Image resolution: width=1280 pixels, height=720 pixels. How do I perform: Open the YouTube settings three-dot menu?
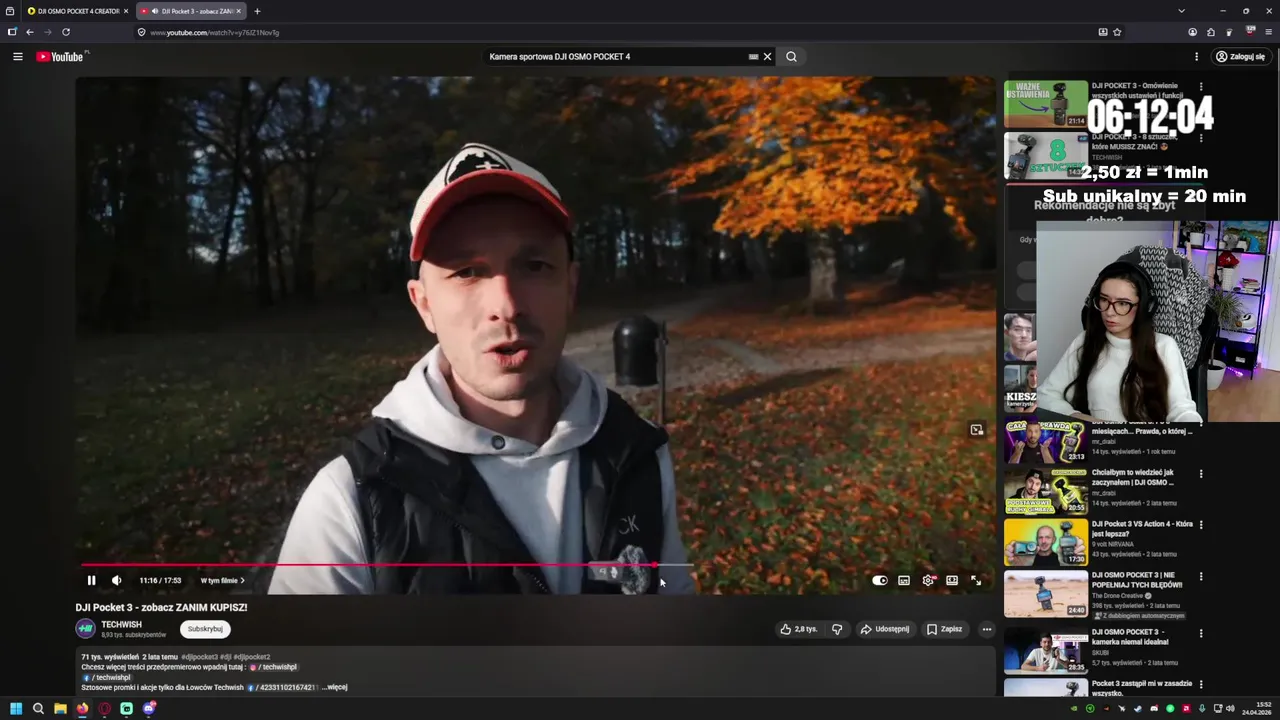click(x=1196, y=57)
